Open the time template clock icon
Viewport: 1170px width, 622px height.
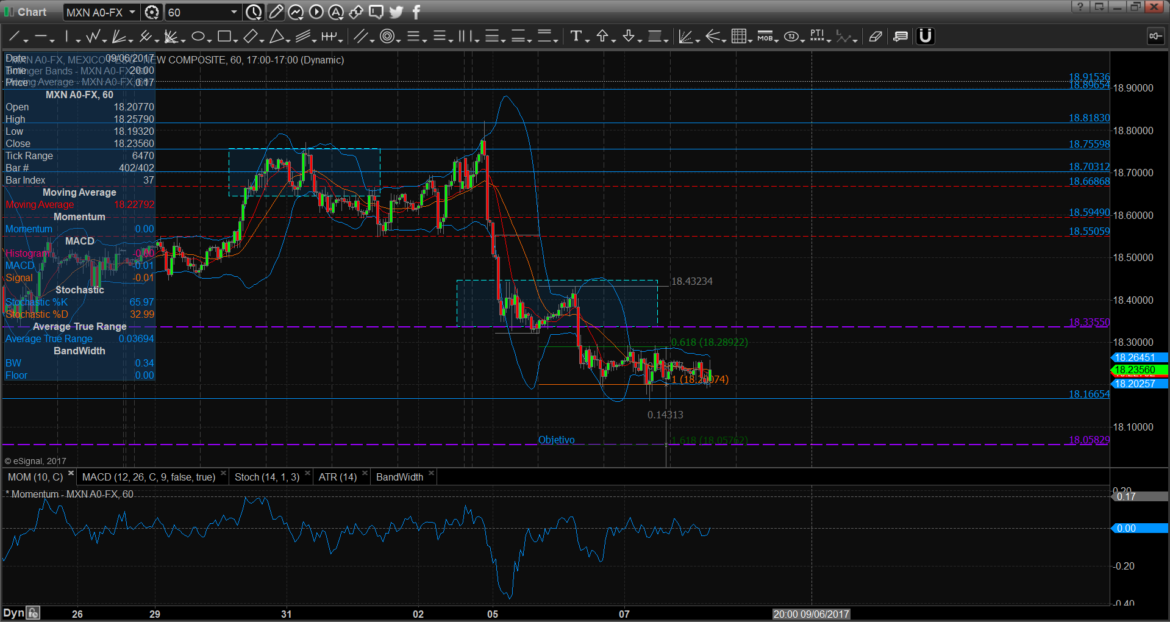(x=254, y=12)
